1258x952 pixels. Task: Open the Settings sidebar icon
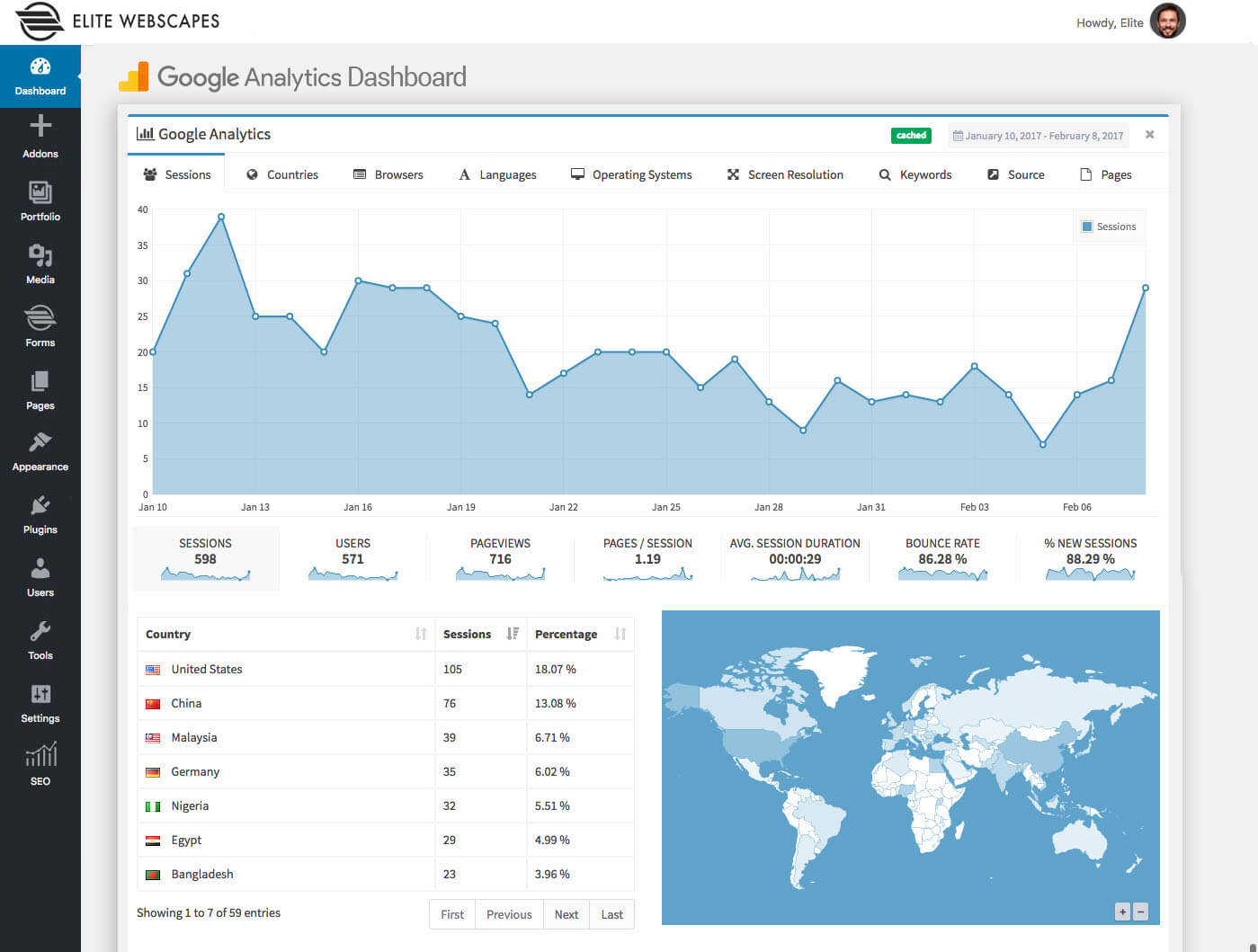pyautogui.click(x=40, y=694)
